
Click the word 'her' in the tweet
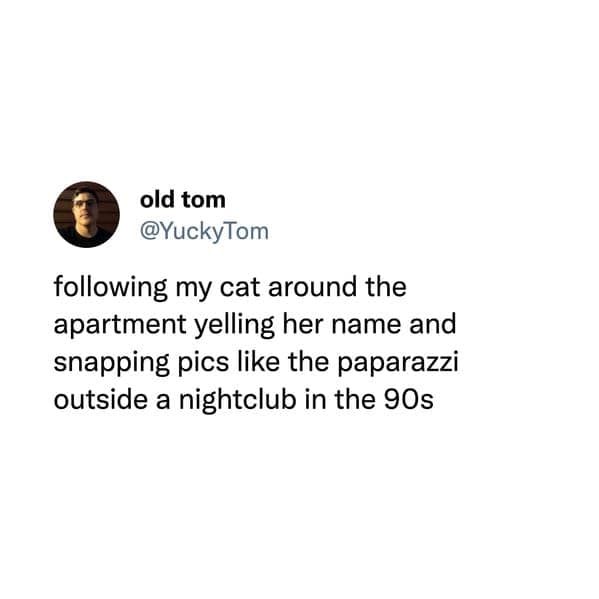pos(303,325)
